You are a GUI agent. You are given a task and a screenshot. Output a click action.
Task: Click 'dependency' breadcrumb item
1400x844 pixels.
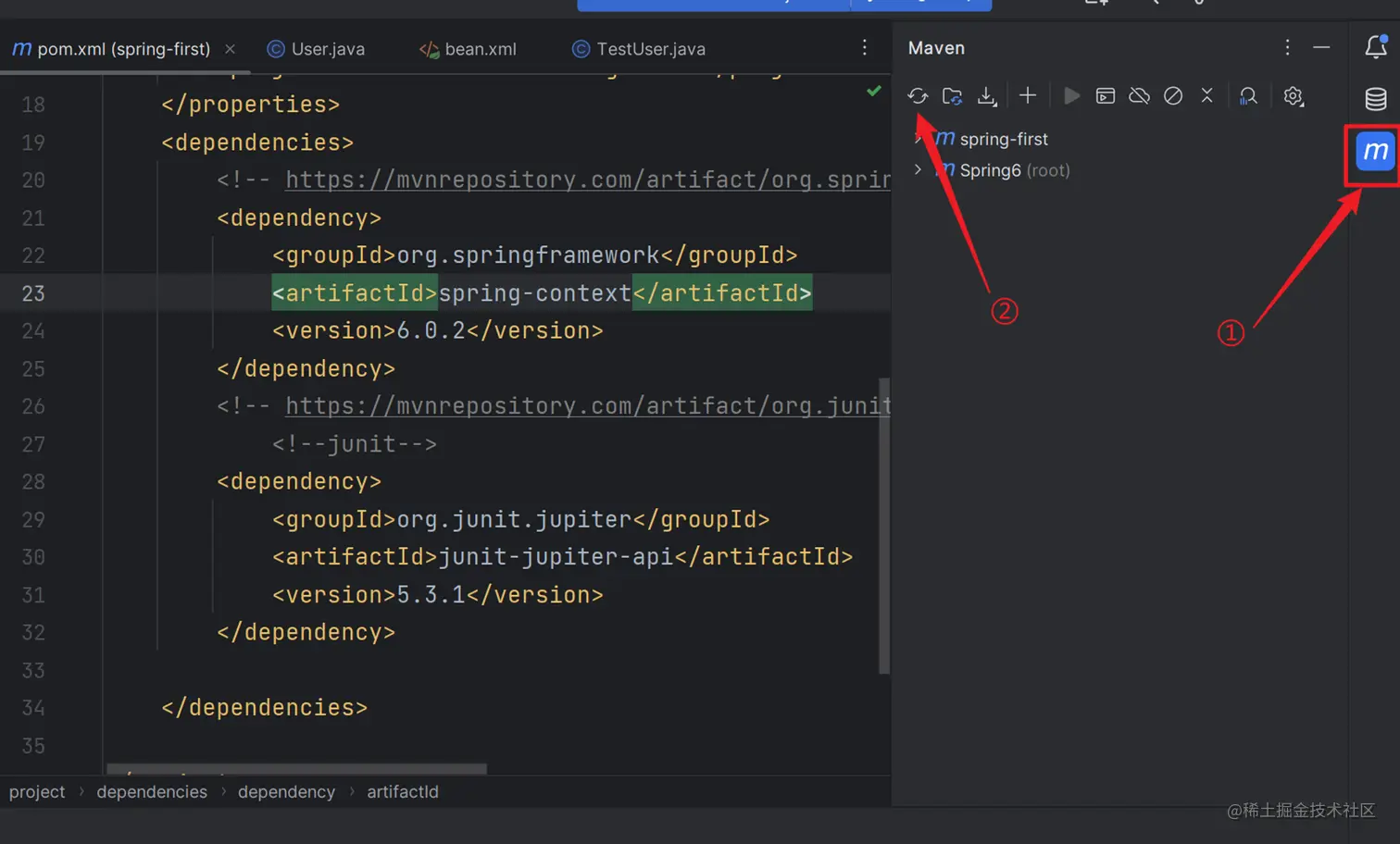point(286,792)
